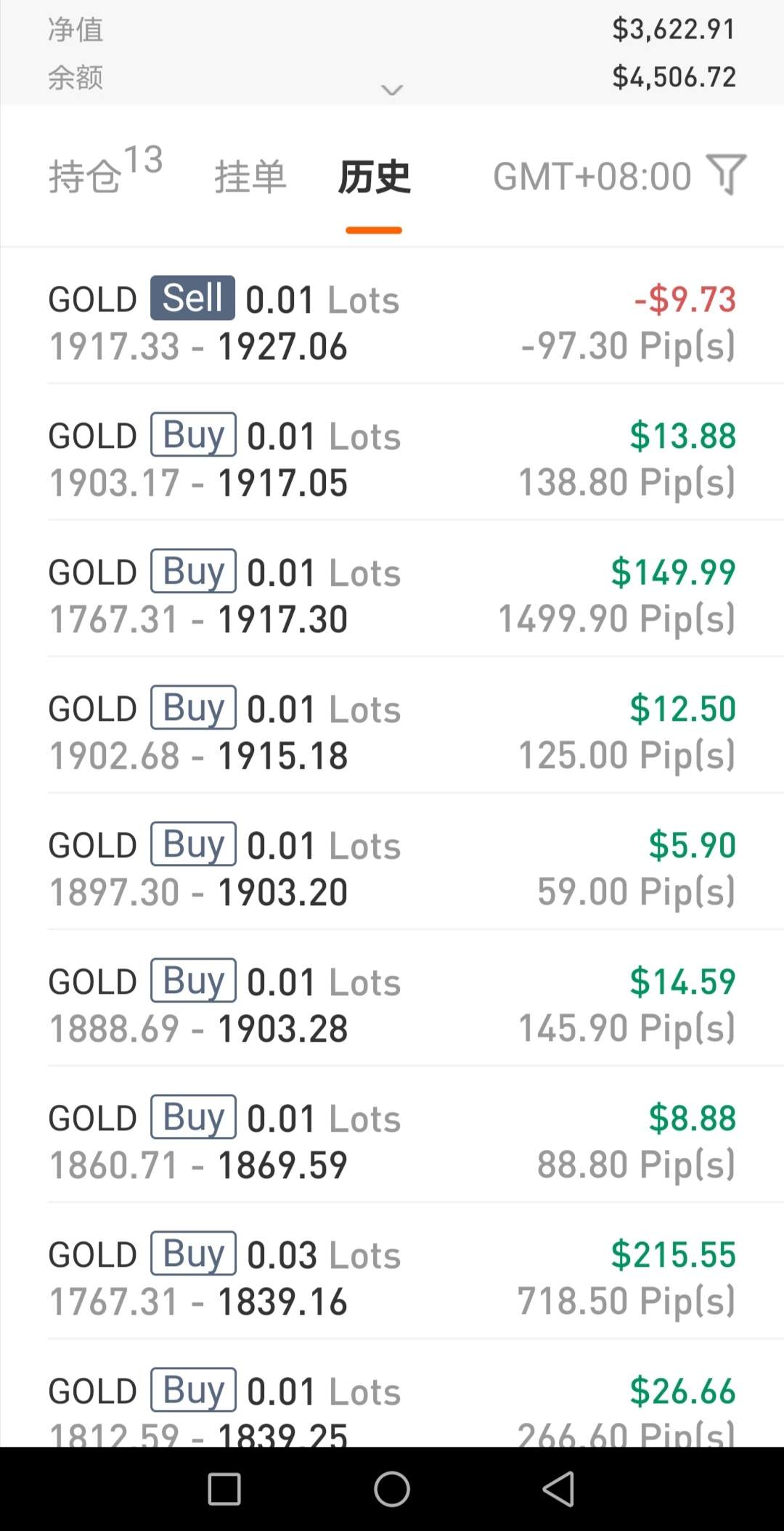Change the GMT+08:00 timezone setting
784x1531 pixels.
pos(592,176)
